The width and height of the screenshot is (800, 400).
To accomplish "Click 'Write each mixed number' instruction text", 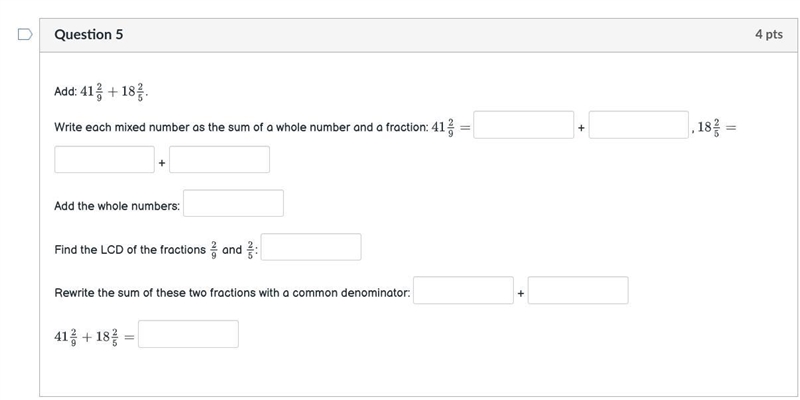I will [x=241, y=128].
